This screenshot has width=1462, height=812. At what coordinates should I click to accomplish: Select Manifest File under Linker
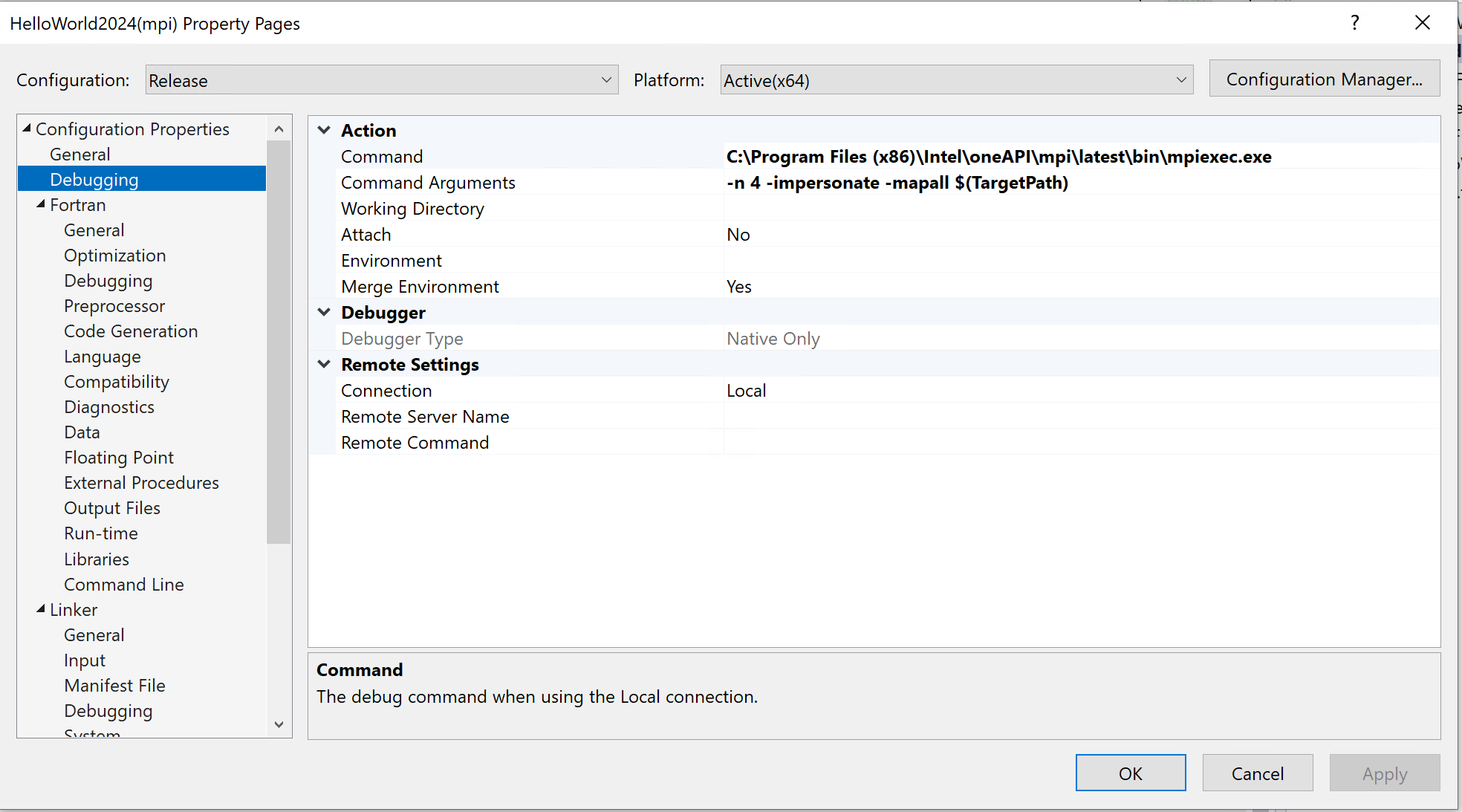click(114, 686)
